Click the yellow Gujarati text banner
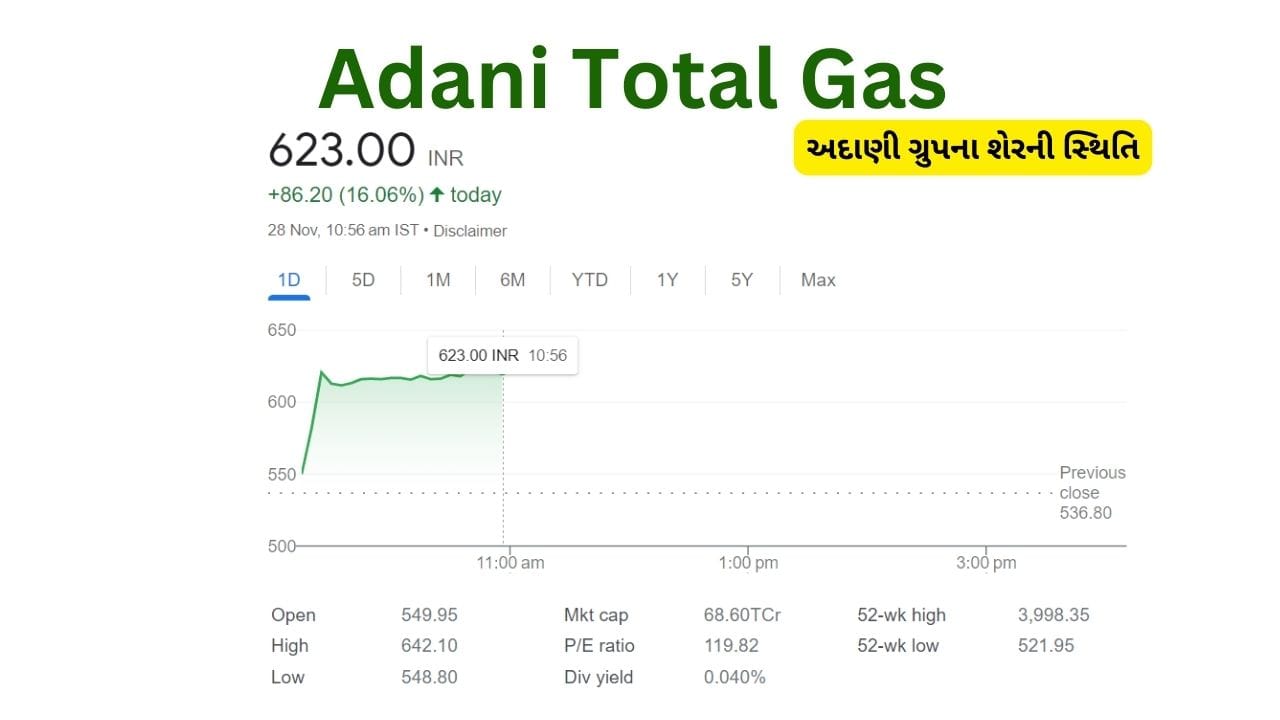 [972, 148]
